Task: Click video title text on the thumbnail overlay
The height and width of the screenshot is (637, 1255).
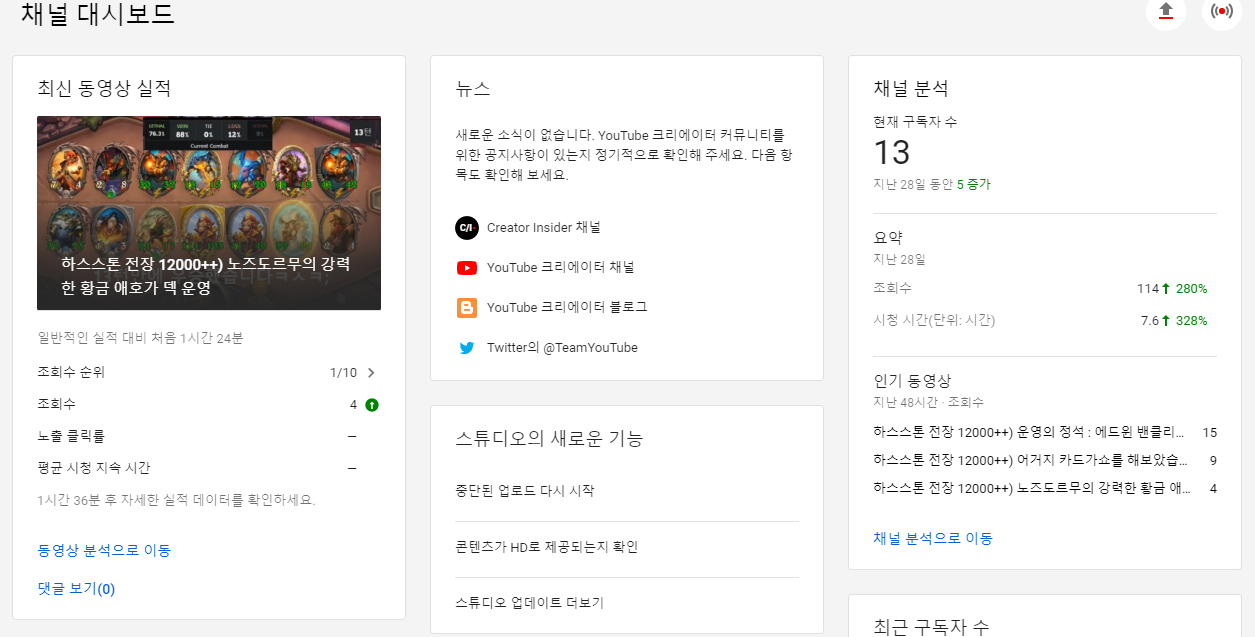Action: click(x=205, y=277)
